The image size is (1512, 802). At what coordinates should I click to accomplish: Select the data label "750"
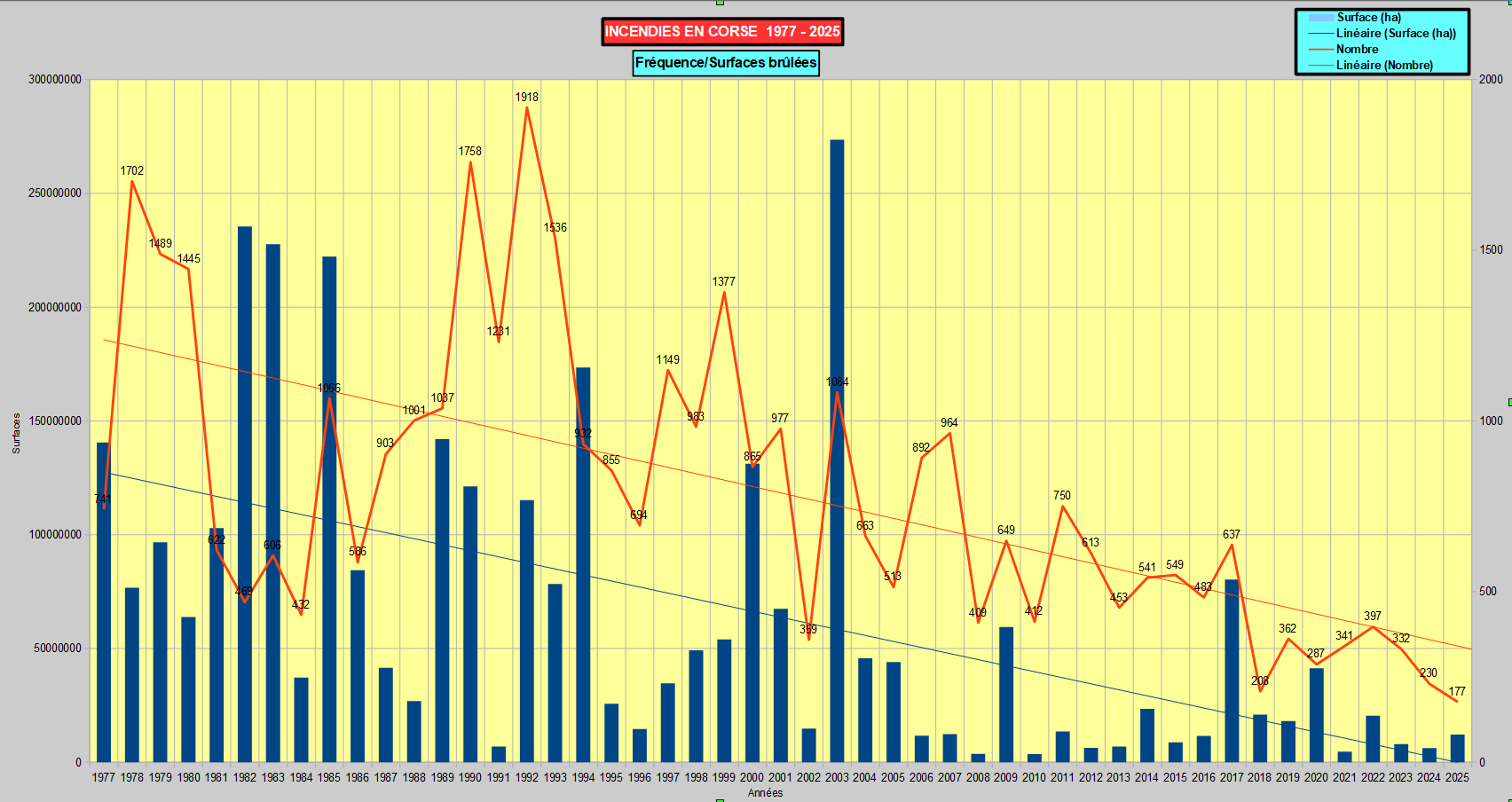[x=1062, y=495]
